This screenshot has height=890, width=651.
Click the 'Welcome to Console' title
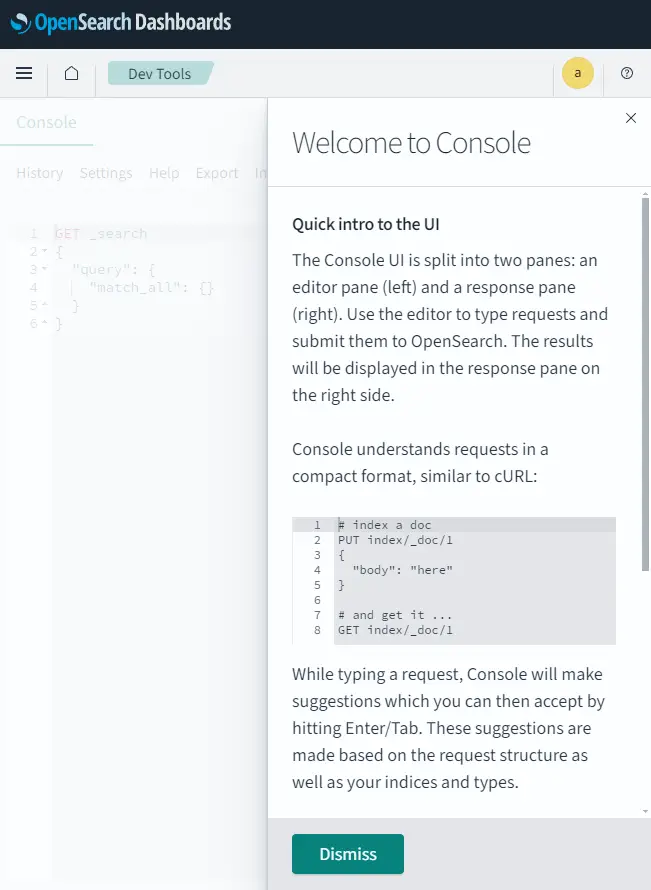(411, 143)
